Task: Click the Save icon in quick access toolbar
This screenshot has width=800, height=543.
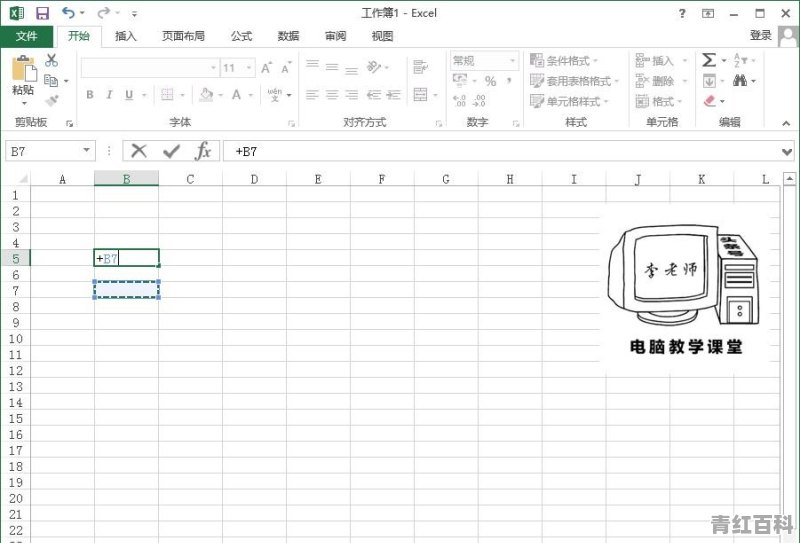Action: [x=43, y=13]
